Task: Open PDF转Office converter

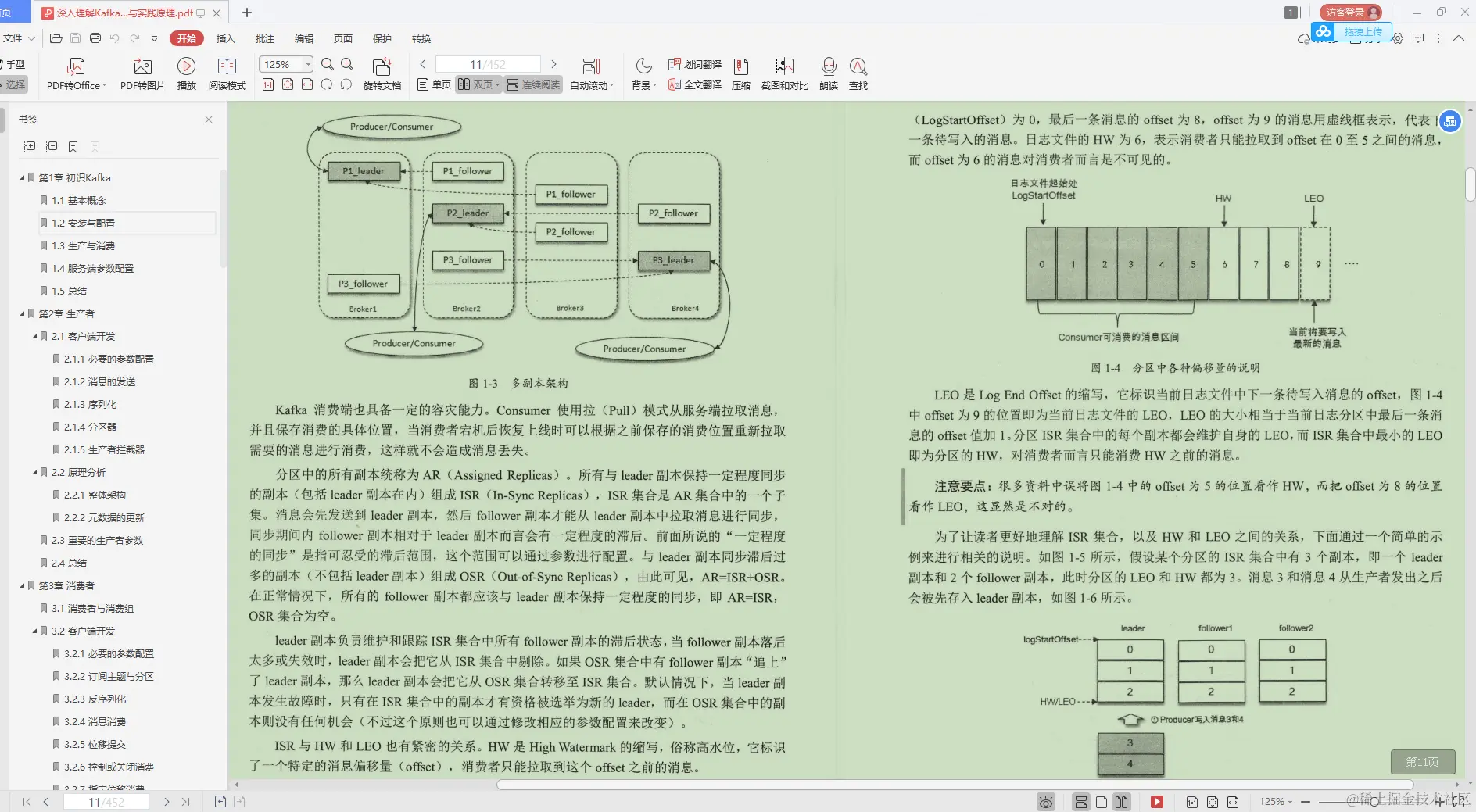Action: [75, 73]
